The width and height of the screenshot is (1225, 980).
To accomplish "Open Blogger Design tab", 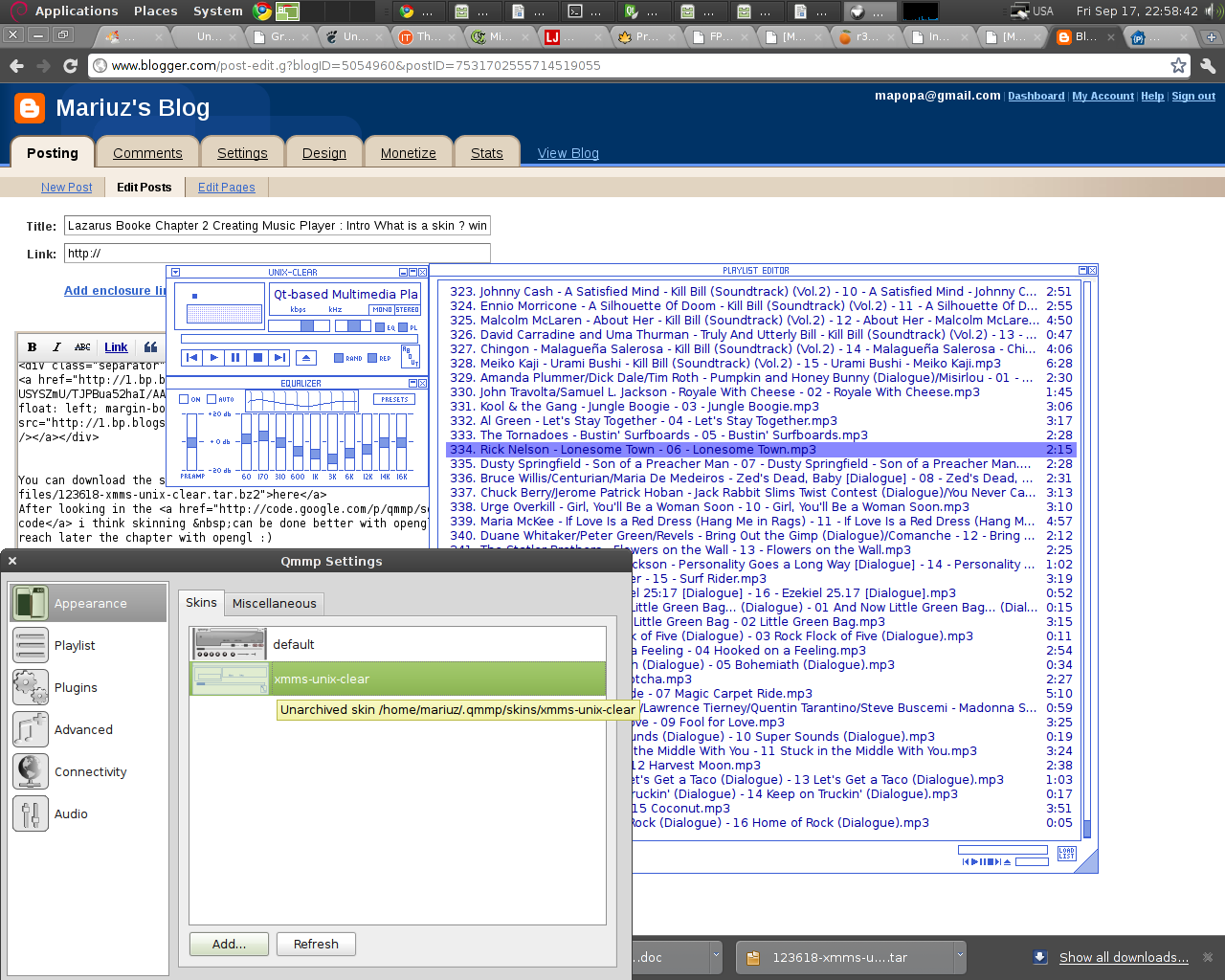I will point(324,153).
